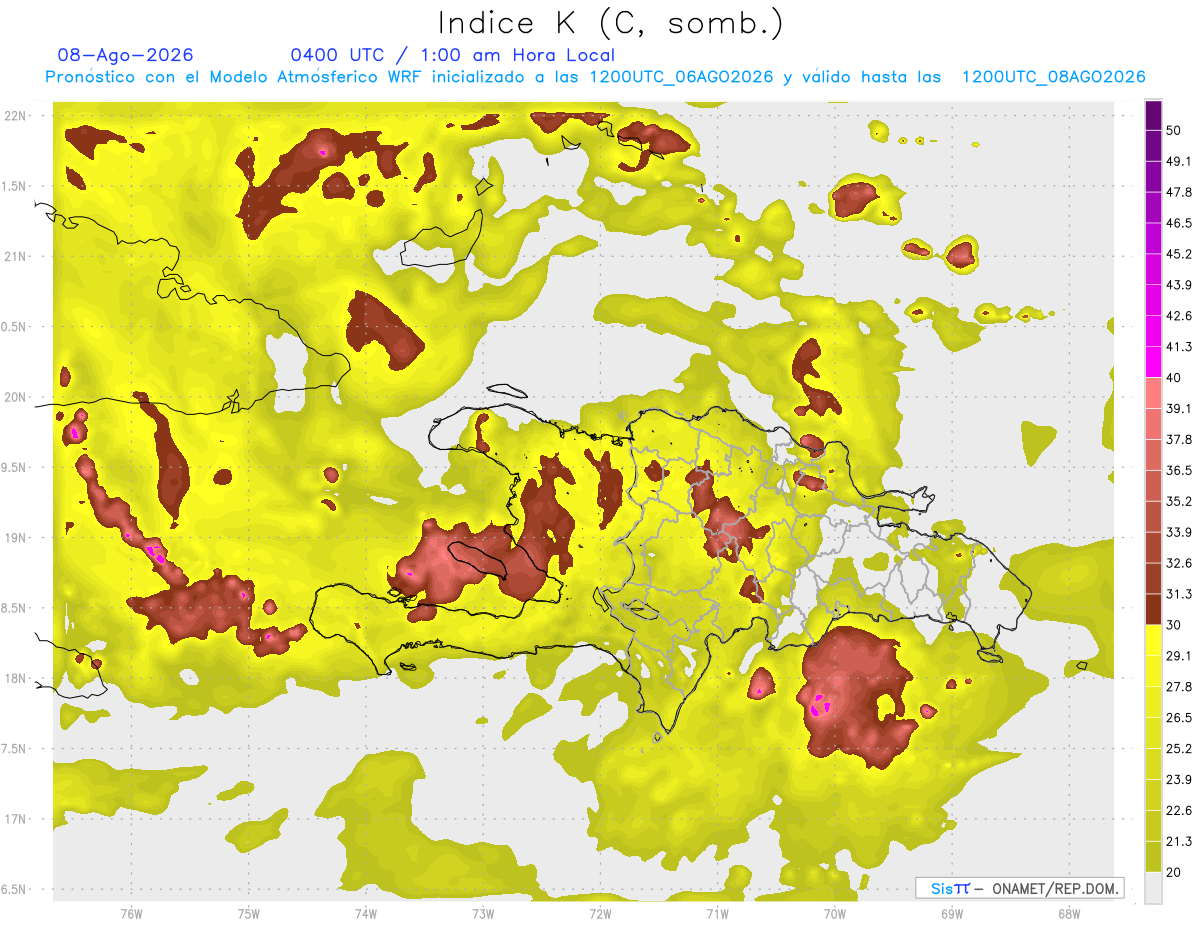Click the '0400 UTC / 1:00 am Hora Local' text
The height and width of the screenshot is (927, 1200).
[x=452, y=55]
